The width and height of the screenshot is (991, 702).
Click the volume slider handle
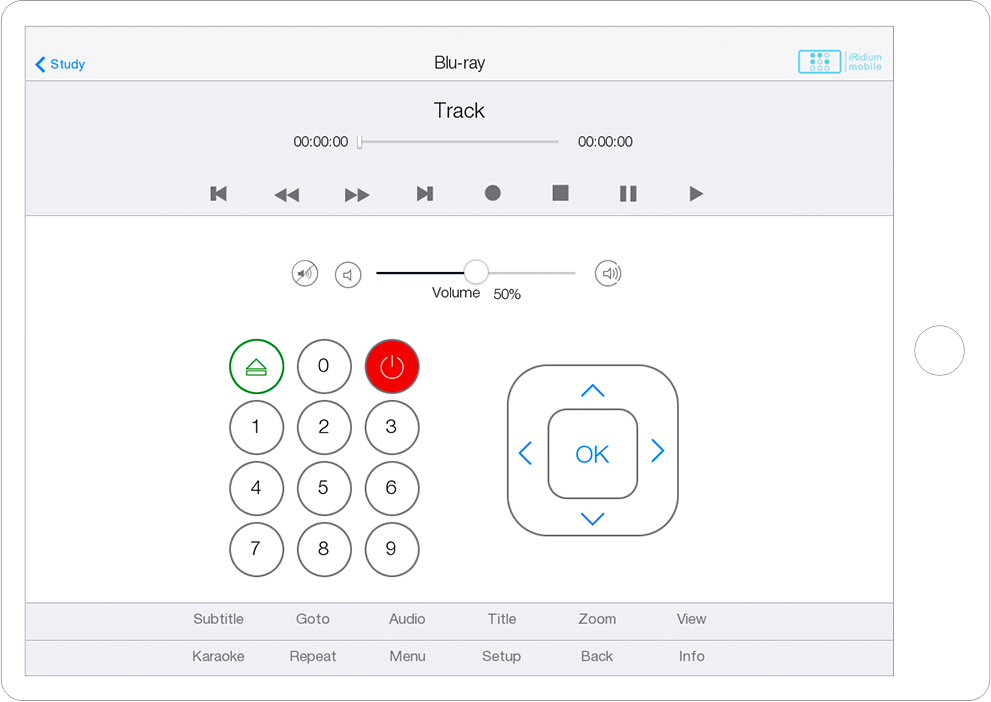[x=476, y=272]
